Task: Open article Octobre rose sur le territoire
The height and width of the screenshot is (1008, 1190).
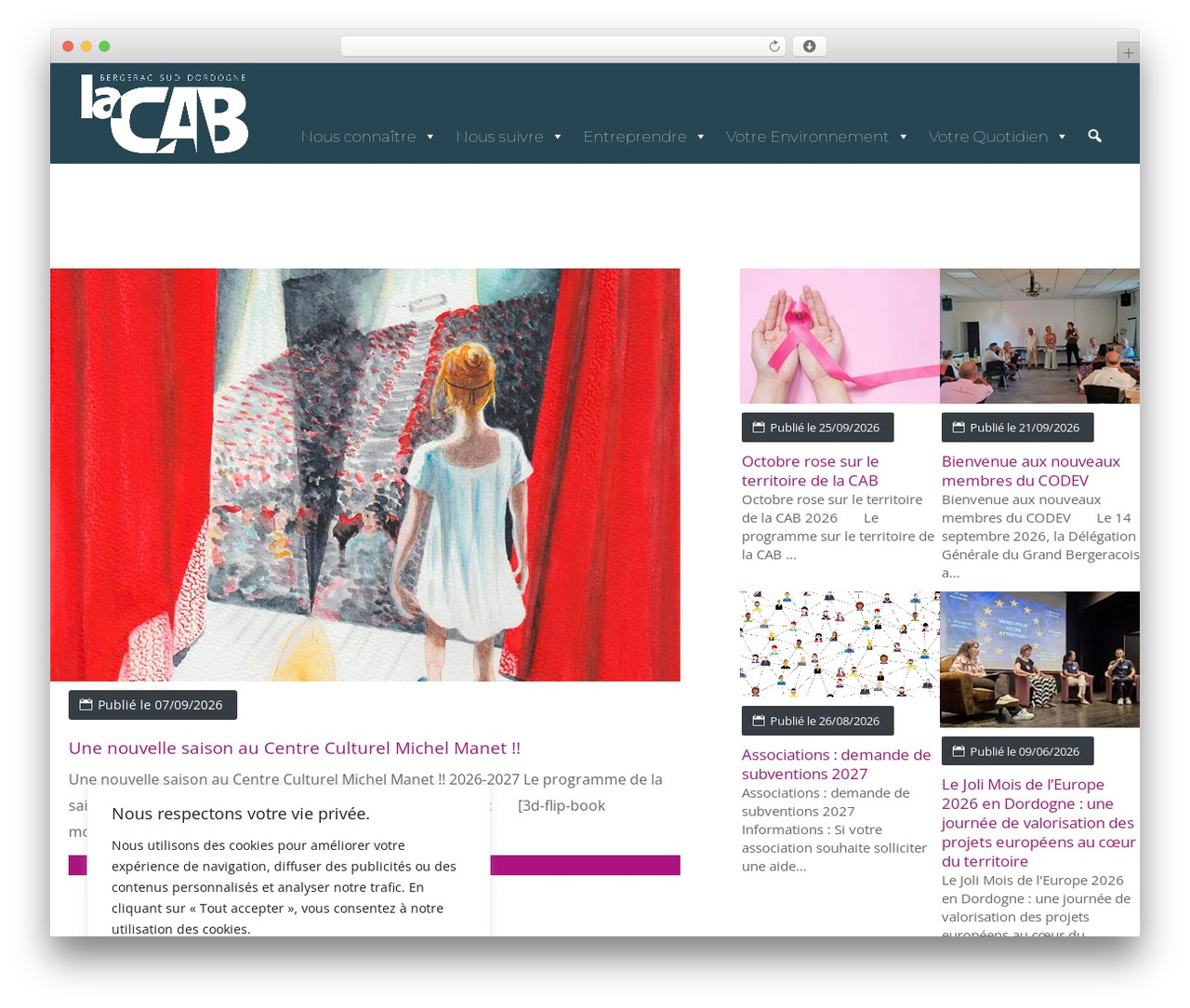Action: tap(810, 471)
